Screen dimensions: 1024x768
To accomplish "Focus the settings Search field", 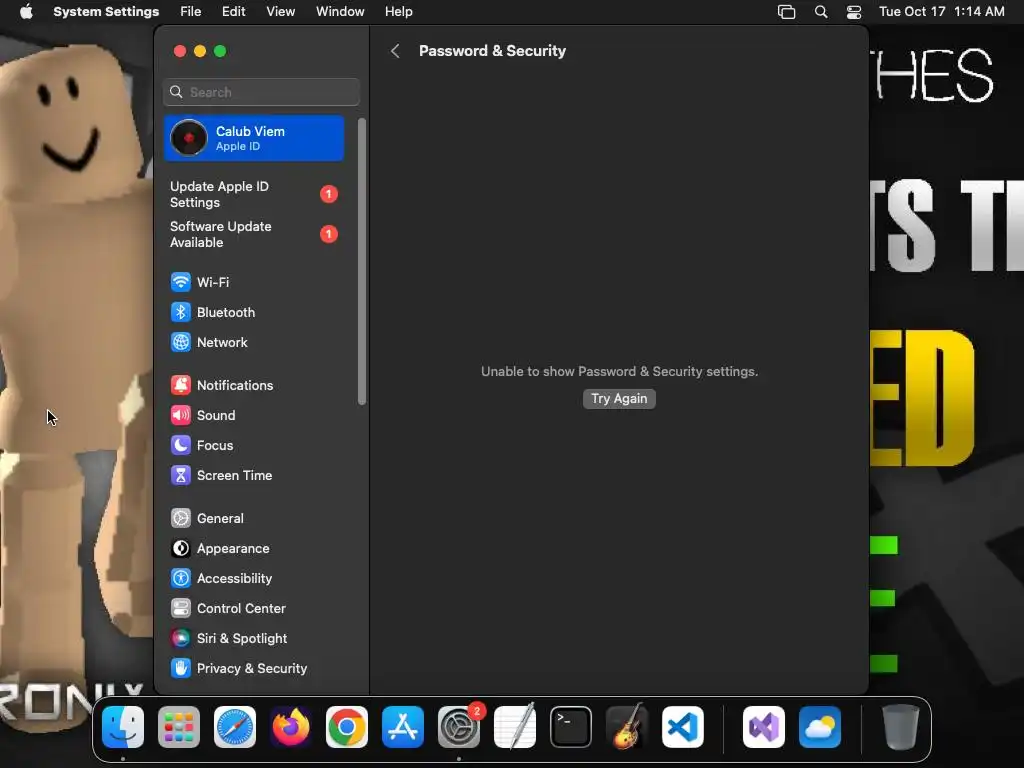I will 261,92.
